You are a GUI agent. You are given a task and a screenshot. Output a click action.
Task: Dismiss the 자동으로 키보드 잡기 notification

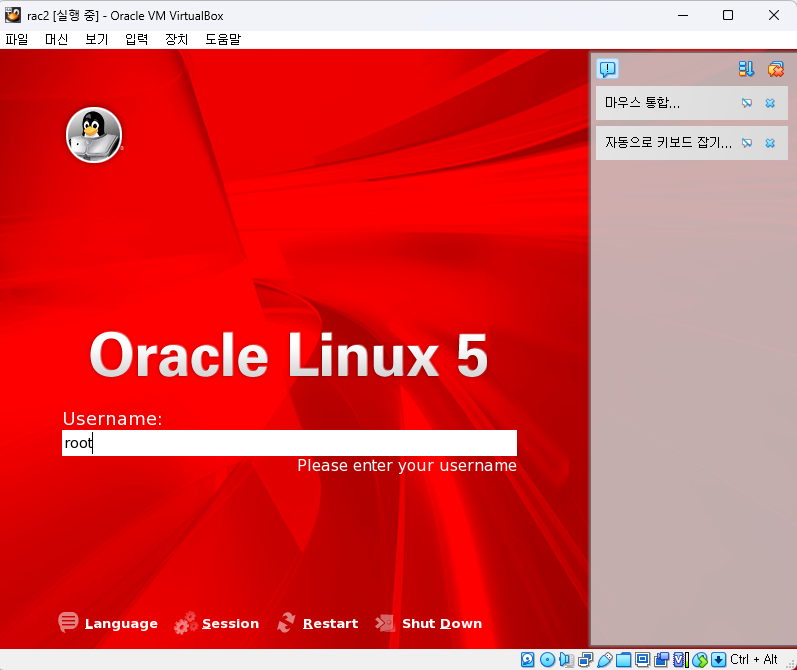pyautogui.click(x=770, y=143)
